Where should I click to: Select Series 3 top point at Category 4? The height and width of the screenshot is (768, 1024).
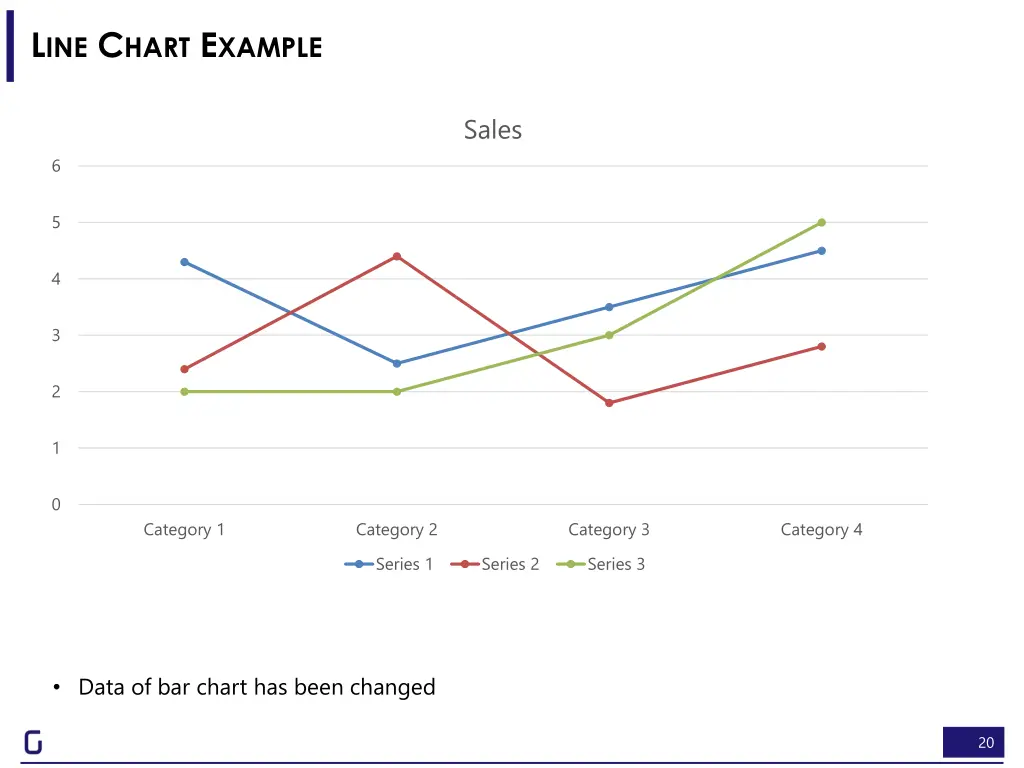point(822,223)
